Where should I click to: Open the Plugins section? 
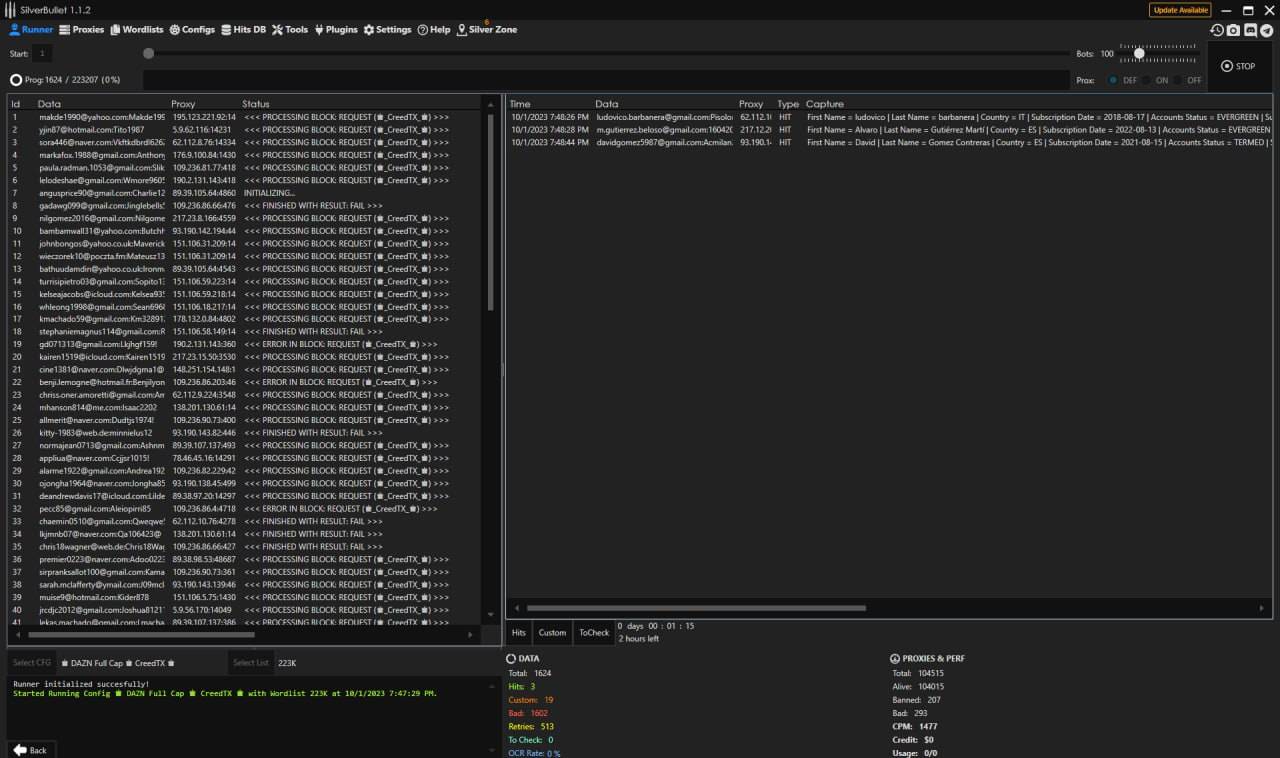[x=335, y=30]
